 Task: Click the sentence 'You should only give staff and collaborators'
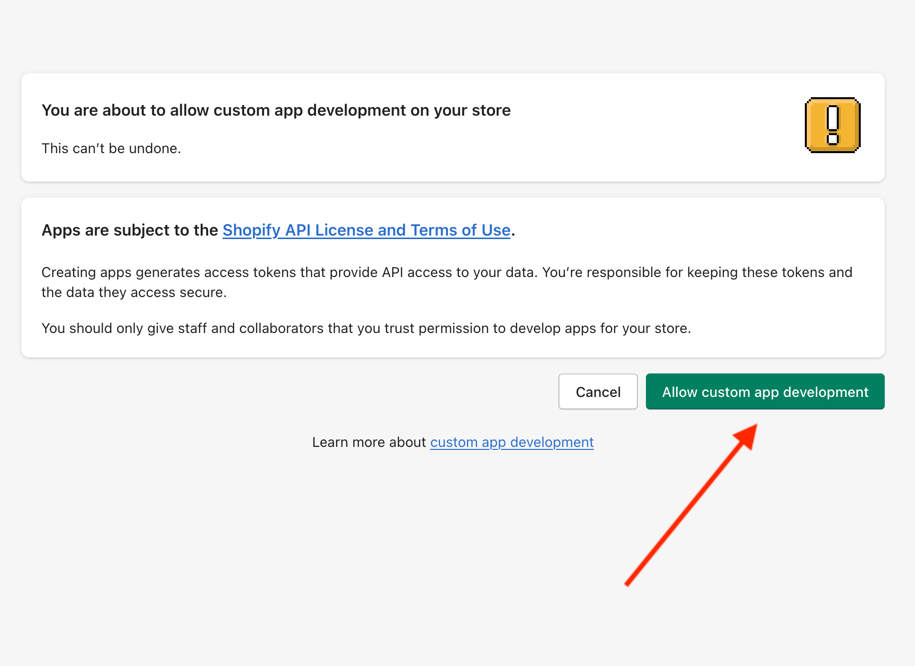click(x=366, y=328)
